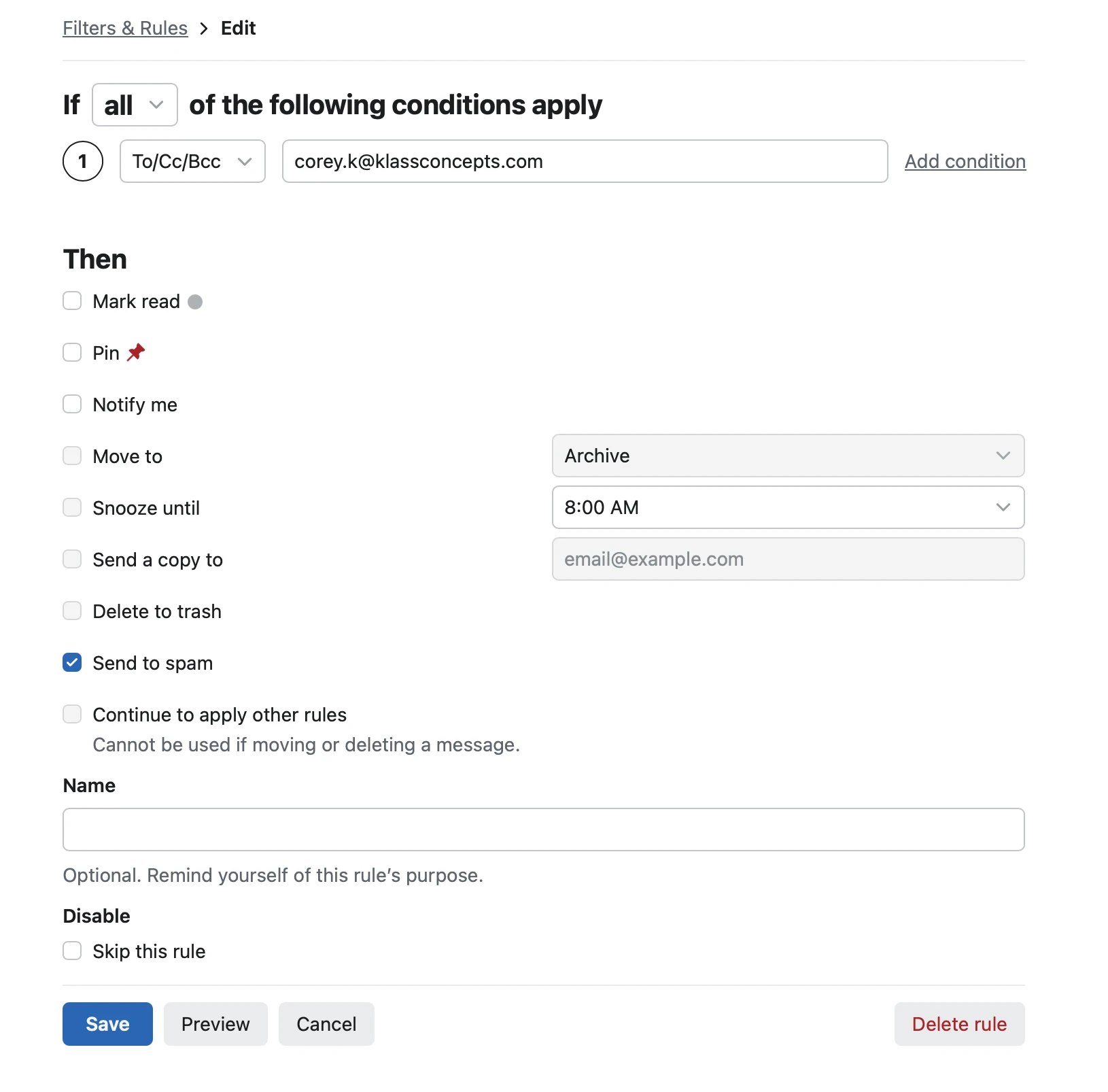Uncheck the Send to spam checkbox
1108x1092 pixels.
click(x=72, y=663)
